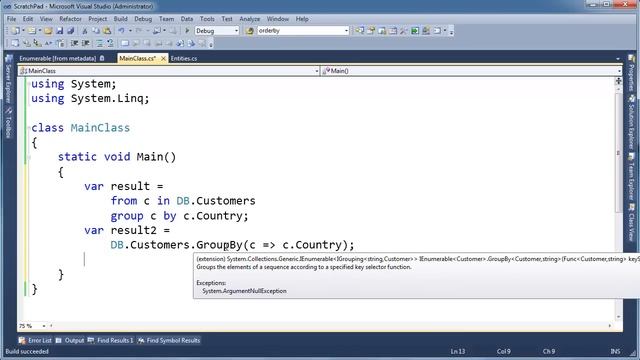Click the Increase Indent icon
The image size is (640, 360).
(x=86, y=43)
